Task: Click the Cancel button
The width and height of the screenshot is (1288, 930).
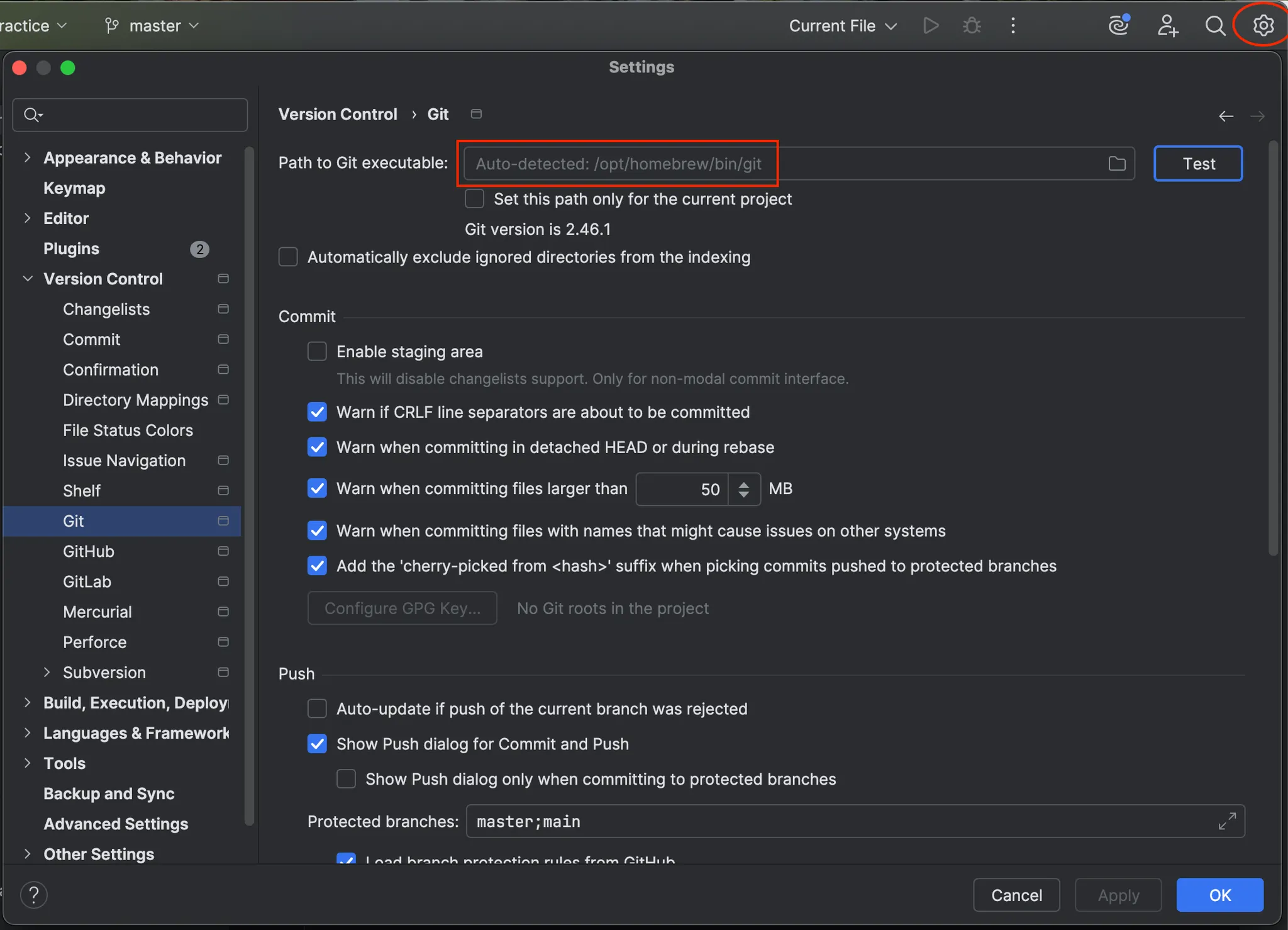Action: click(x=1016, y=895)
